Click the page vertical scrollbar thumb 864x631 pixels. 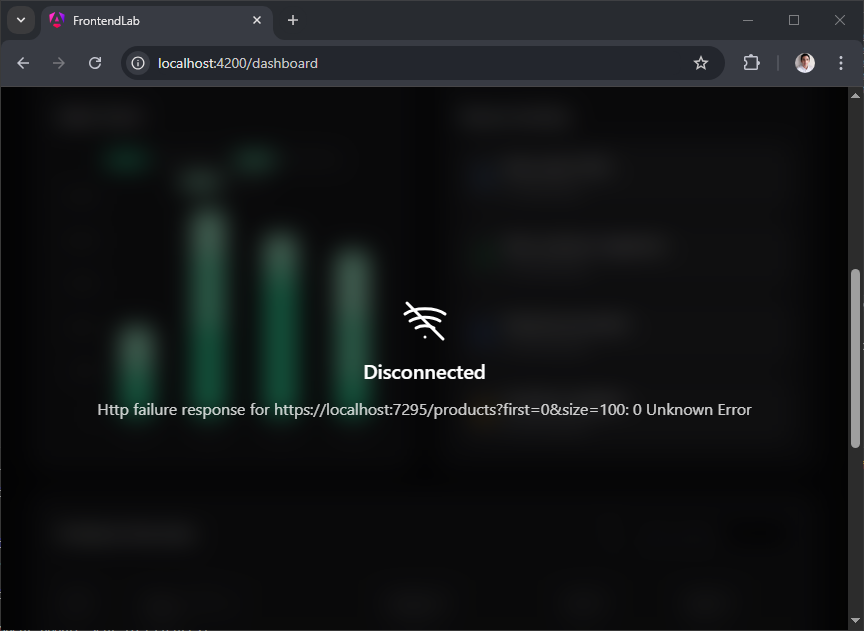[x=855, y=358]
